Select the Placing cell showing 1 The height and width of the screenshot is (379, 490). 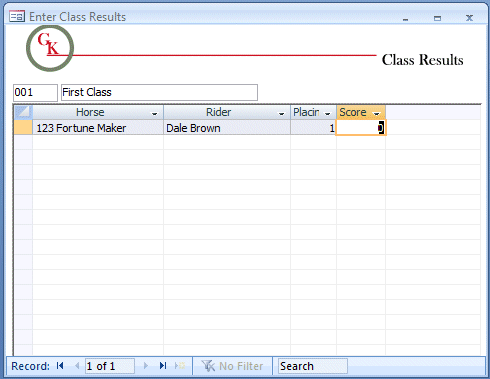(313, 128)
